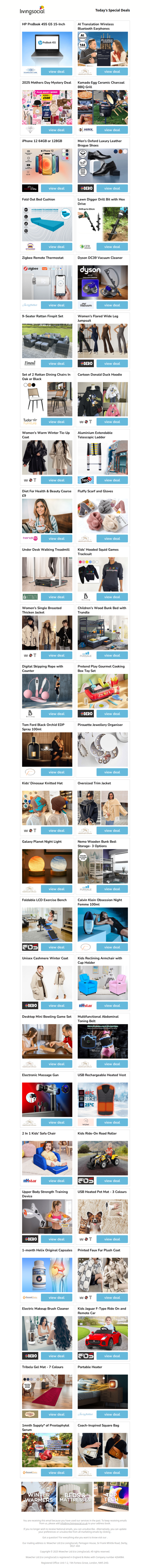Open the Winter Warmers category banner
150x1568 pixels.
38,1497
